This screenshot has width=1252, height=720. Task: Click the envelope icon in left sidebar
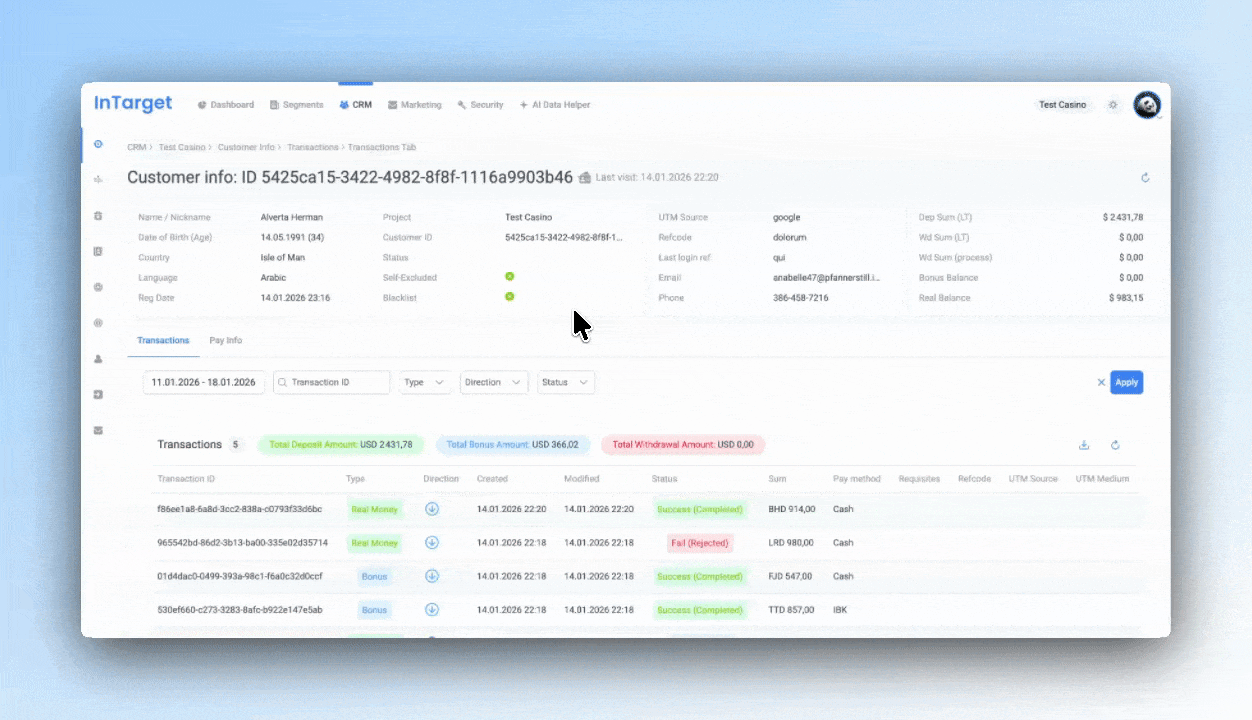pos(98,430)
